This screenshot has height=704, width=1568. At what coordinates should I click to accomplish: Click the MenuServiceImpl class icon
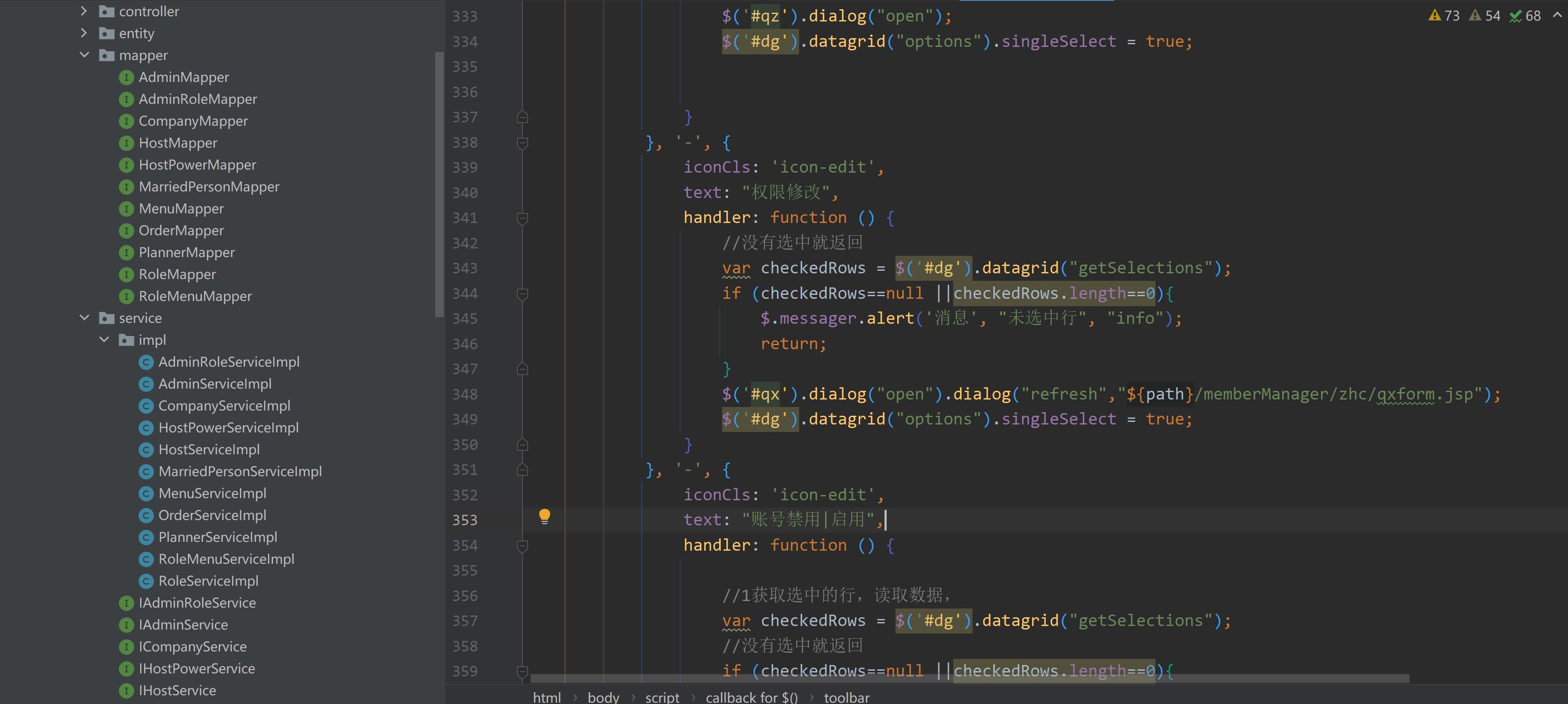(145, 493)
